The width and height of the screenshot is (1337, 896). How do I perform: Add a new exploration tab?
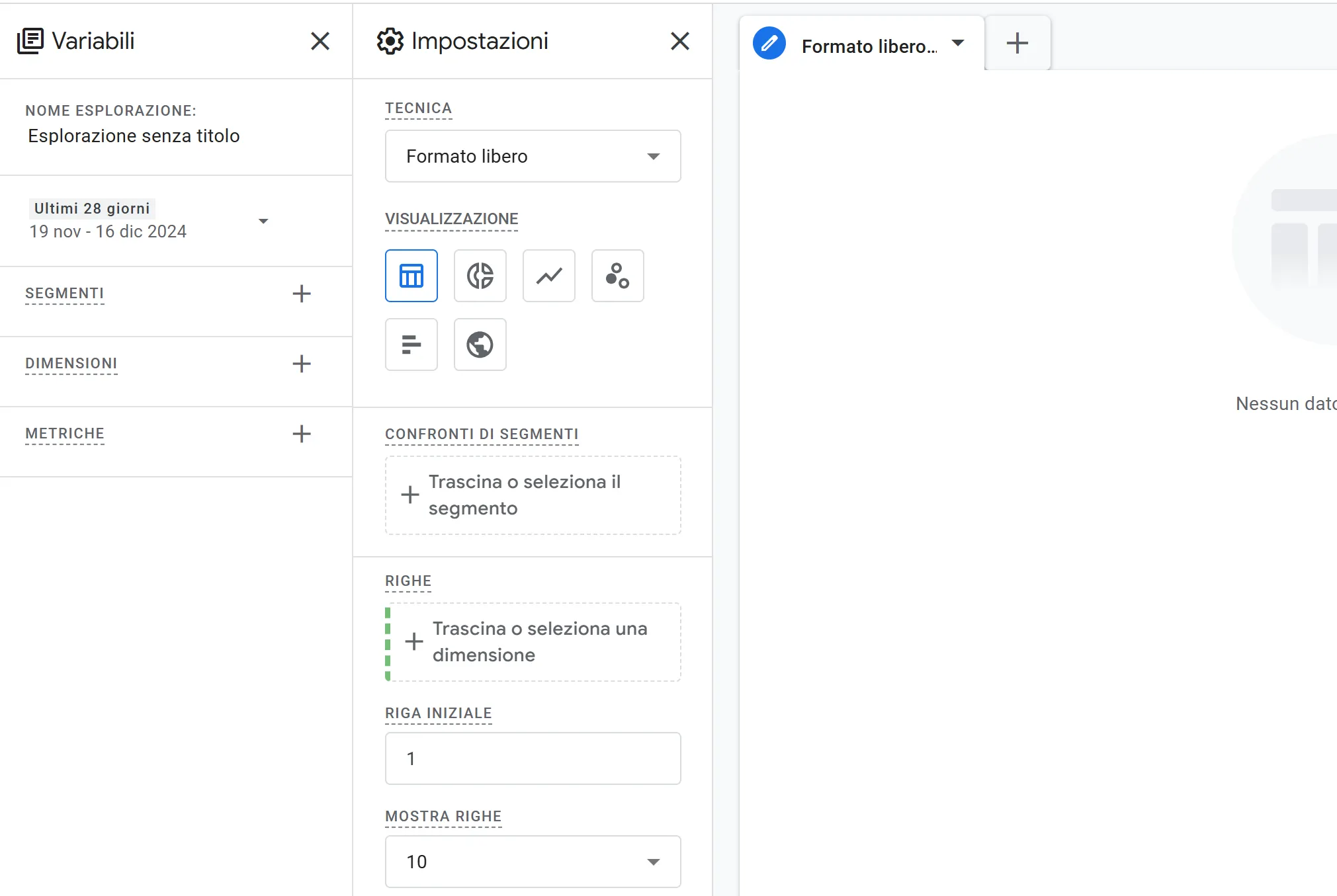pos(1017,44)
